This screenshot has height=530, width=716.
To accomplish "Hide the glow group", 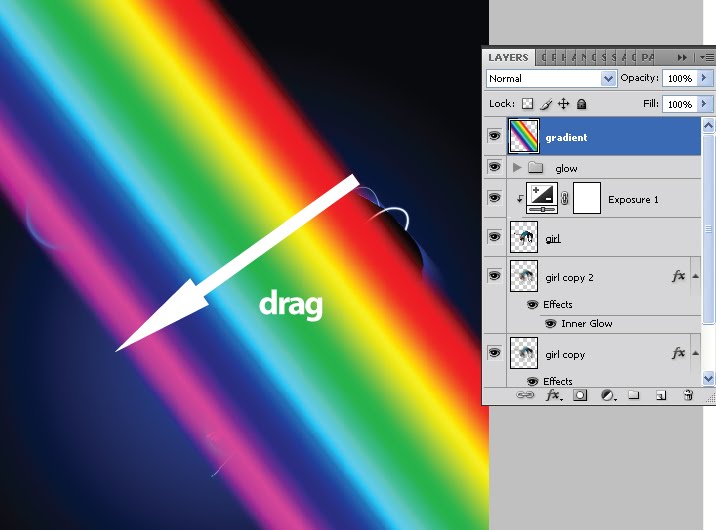I will tap(494, 167).
